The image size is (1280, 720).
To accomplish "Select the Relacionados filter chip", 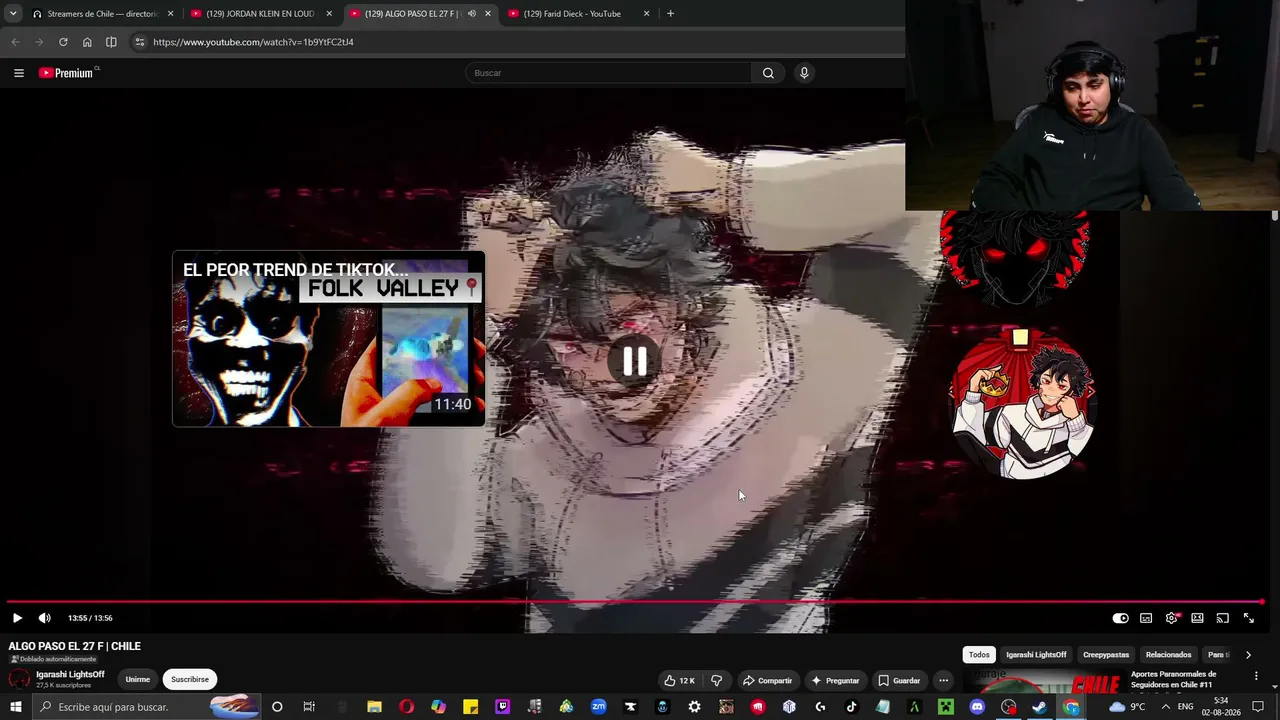I will (1169, 655).
